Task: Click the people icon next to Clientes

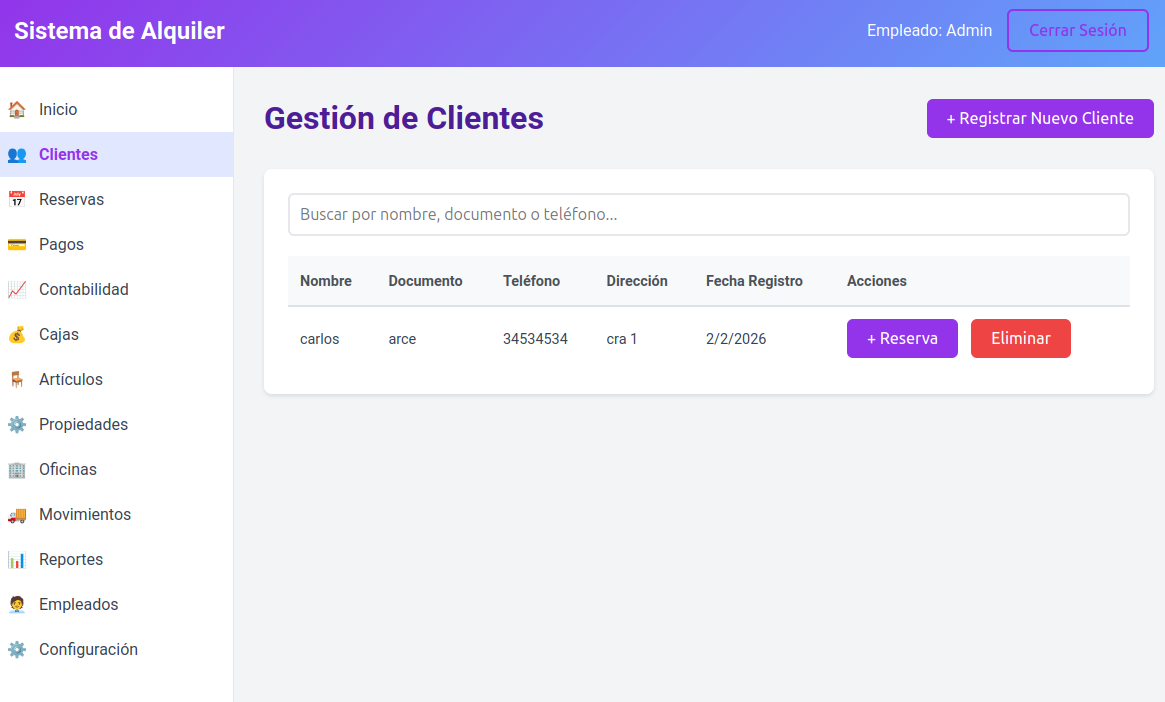Action: (17, 155)
